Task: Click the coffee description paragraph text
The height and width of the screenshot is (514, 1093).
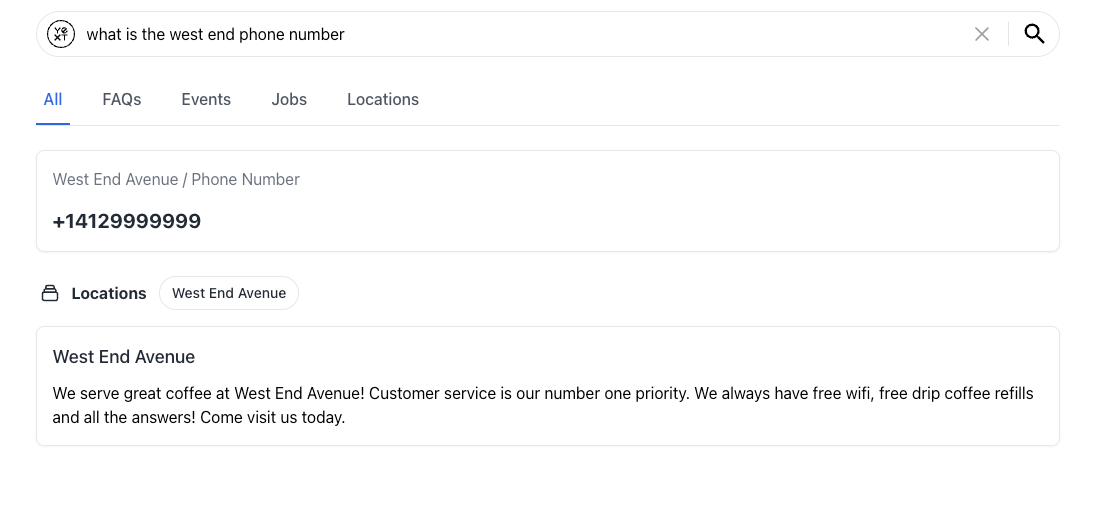Action: [543, 405]
